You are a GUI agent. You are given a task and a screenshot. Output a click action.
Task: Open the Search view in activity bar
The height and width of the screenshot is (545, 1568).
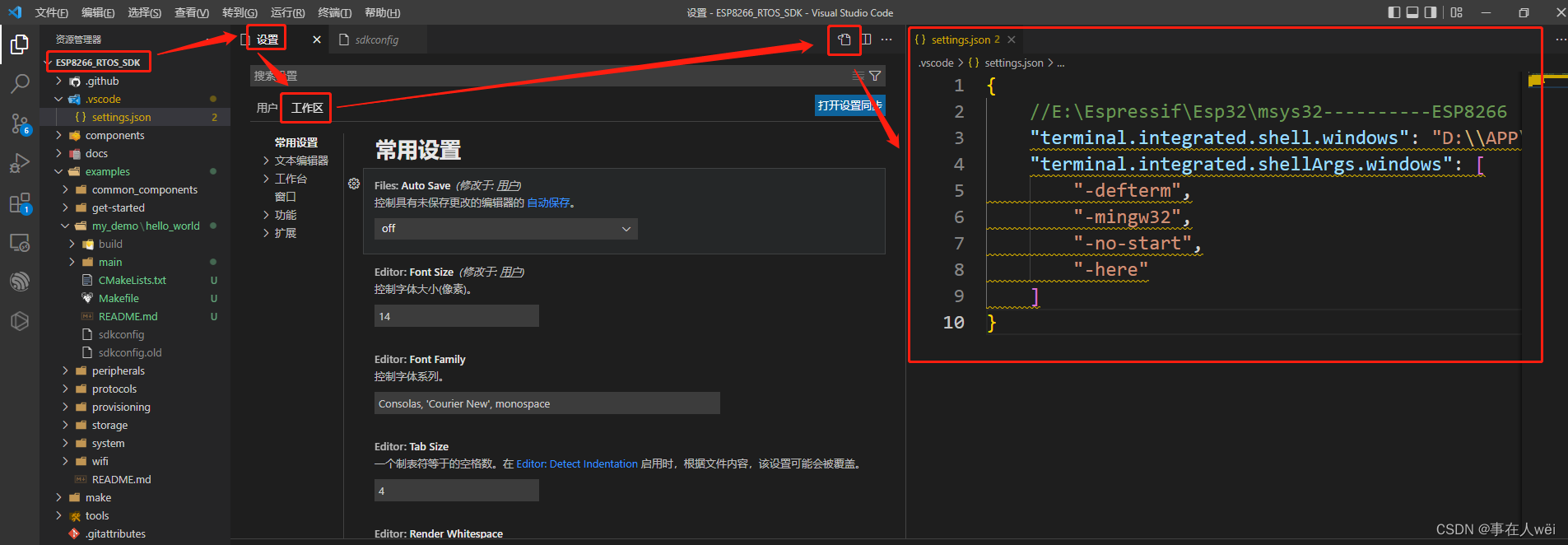[x=20, y=83]
